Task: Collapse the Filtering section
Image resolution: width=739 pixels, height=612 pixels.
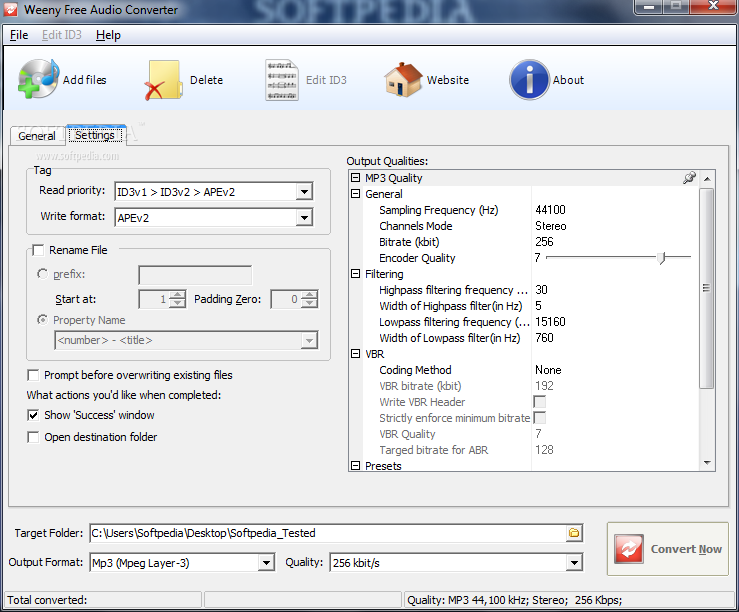Action: tap(355, 274)
